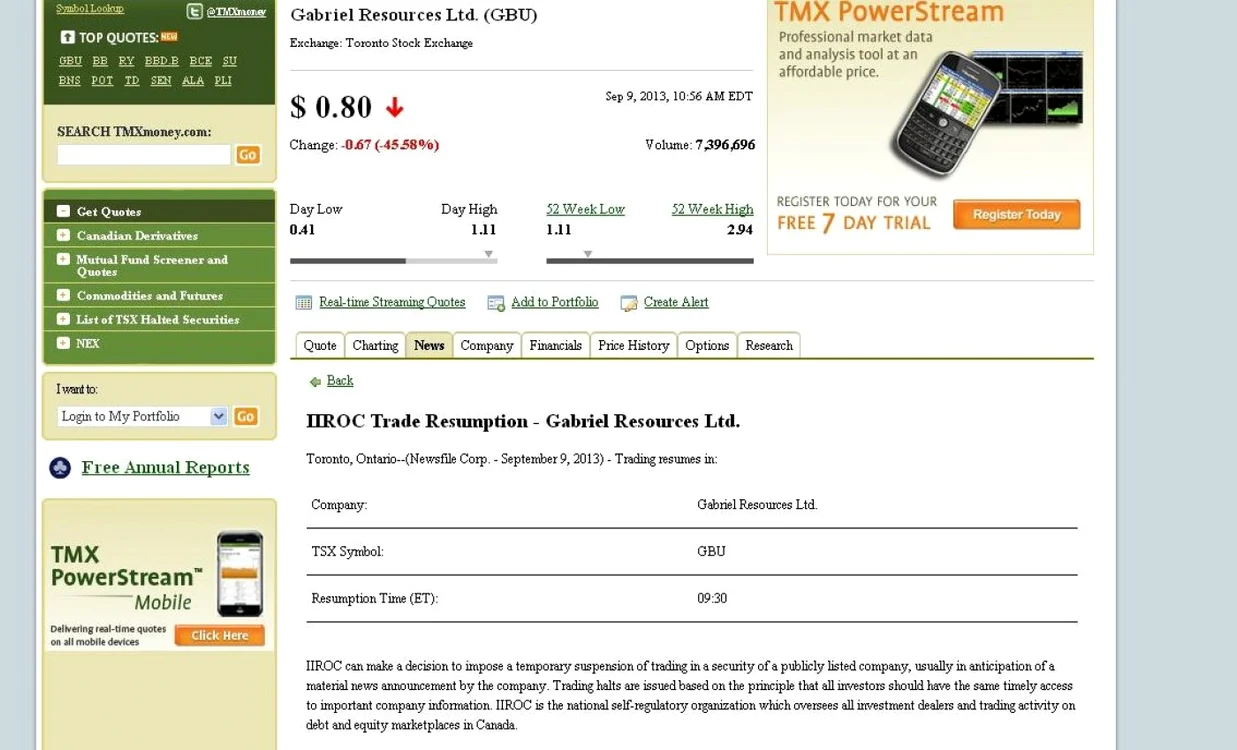Open the SU top quote link
Image resolution: width=1237 pixels, height=750 pixels.
pyautogui.click(x=230, y=61)
